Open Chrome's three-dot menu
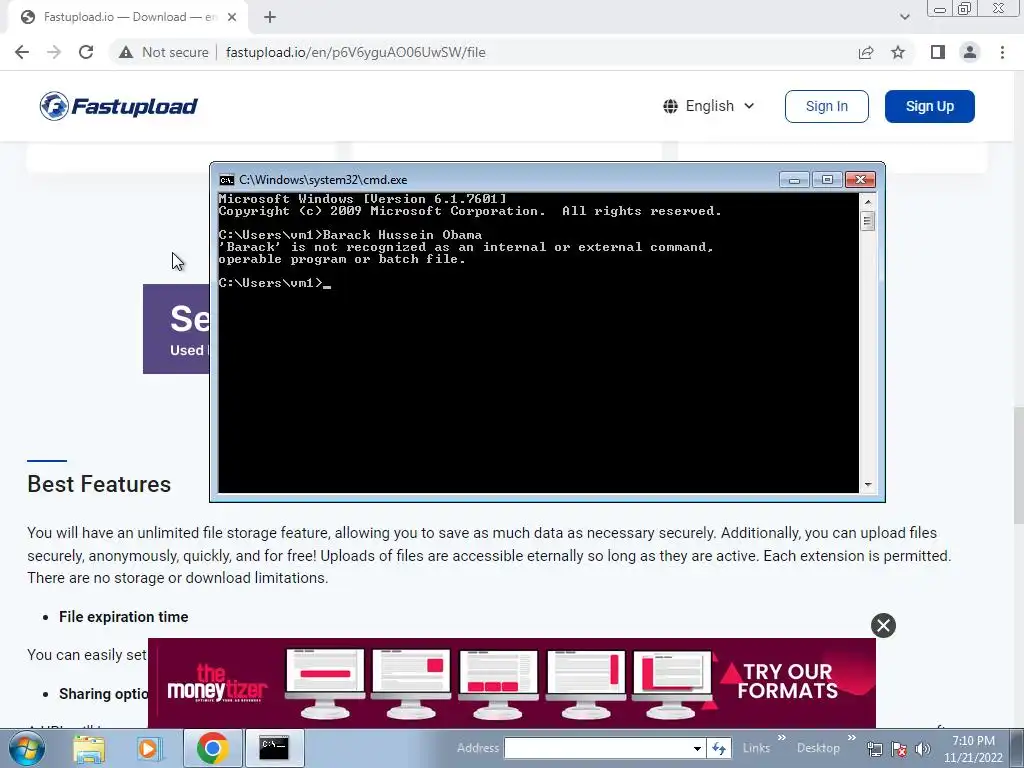 (x=1002, y=52)
